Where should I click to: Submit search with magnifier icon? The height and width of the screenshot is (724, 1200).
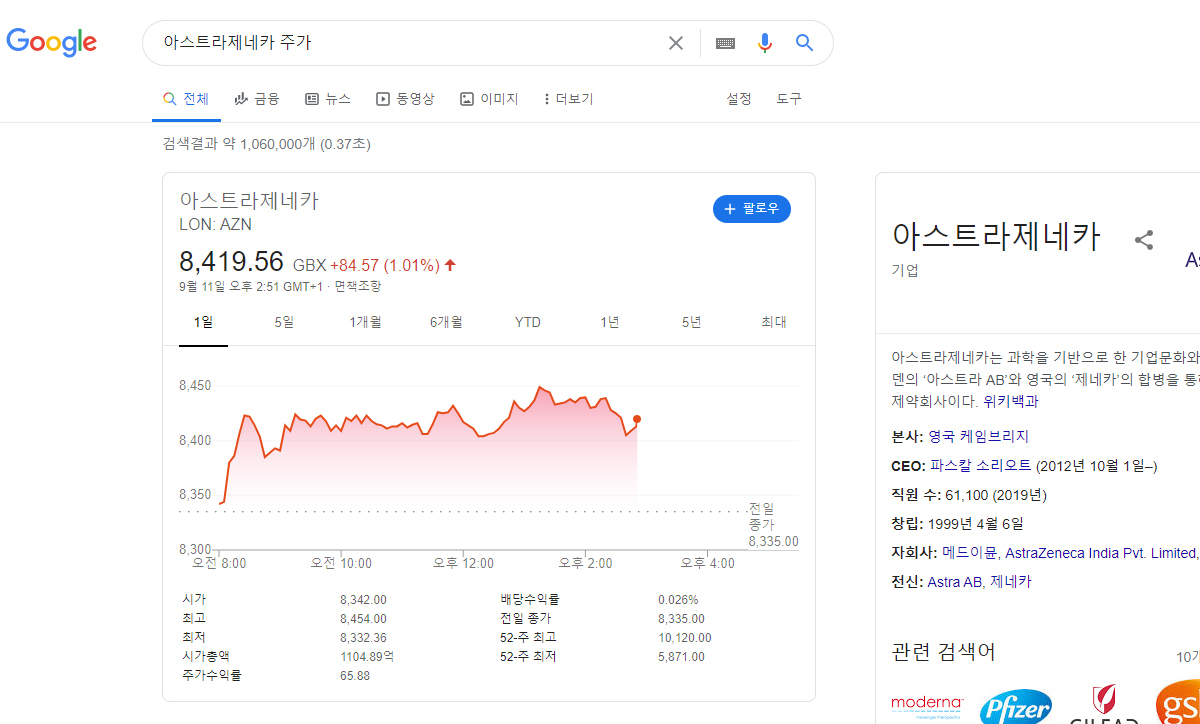(804, 43)
